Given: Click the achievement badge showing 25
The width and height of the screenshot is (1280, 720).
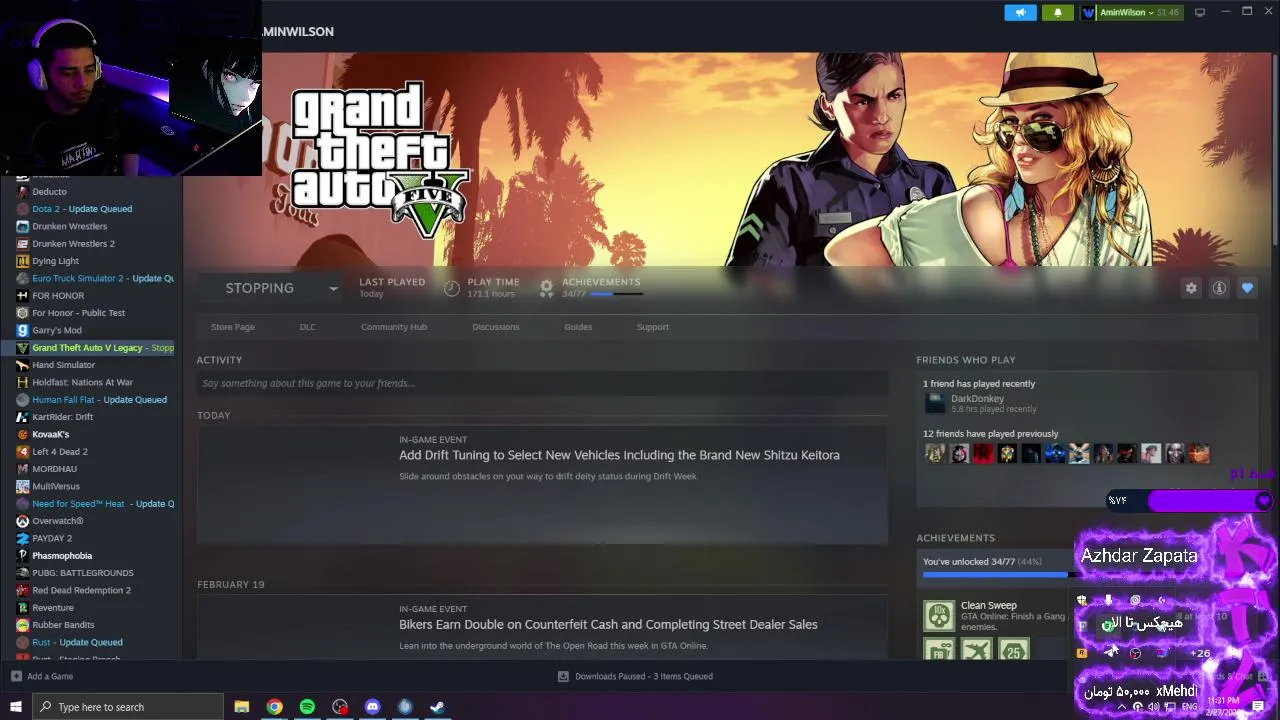Looking at the screenshot, I should (x=1014, y=651).
